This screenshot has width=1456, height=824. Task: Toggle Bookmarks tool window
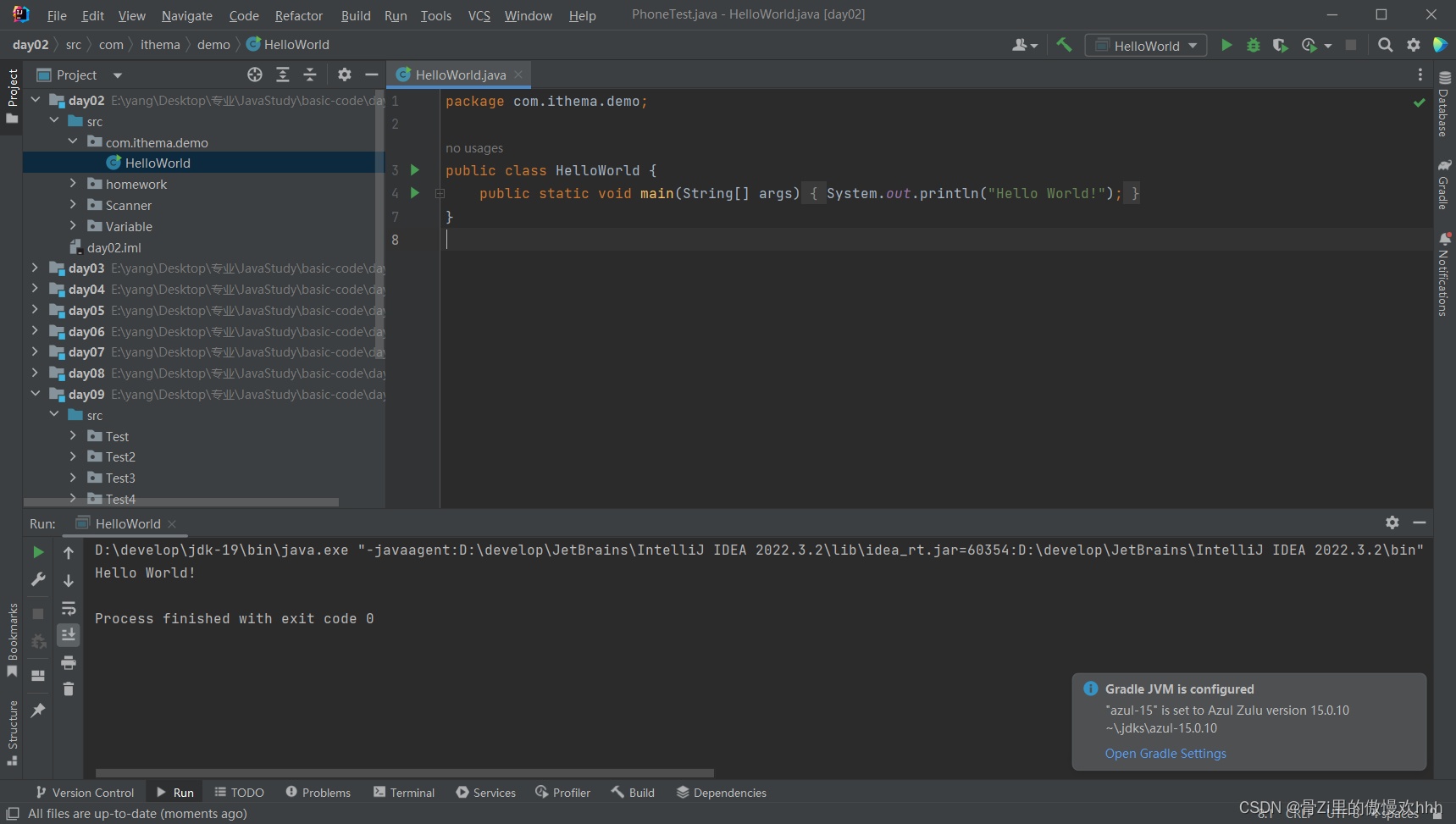pyautogui.click(x=12, y=639)
